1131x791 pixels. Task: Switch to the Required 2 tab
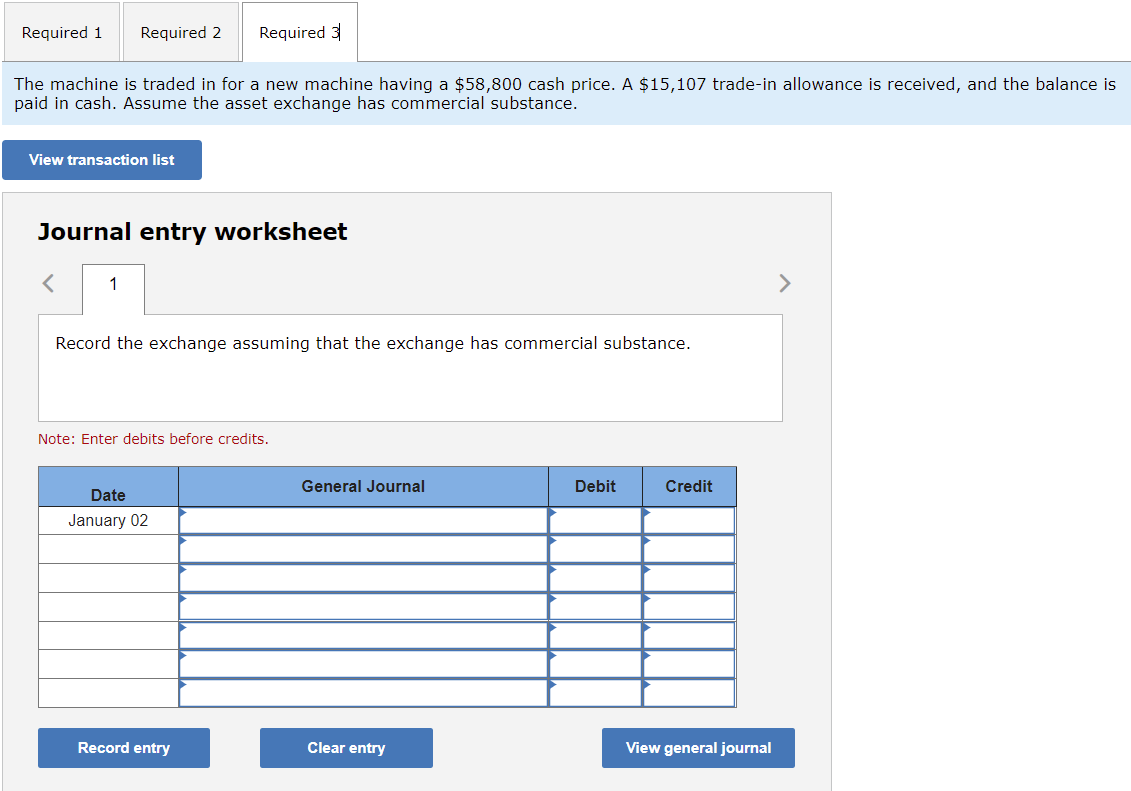181,31
